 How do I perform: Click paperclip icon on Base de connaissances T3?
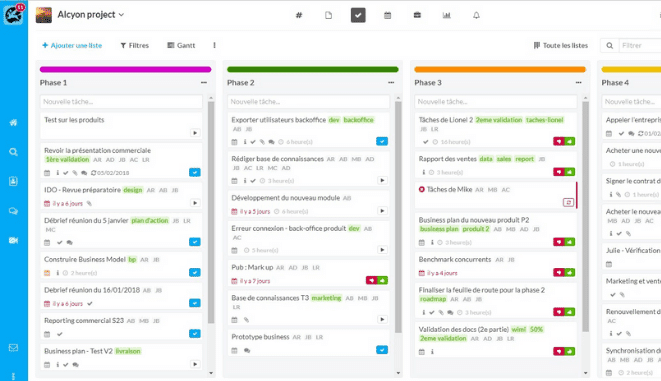246,320
